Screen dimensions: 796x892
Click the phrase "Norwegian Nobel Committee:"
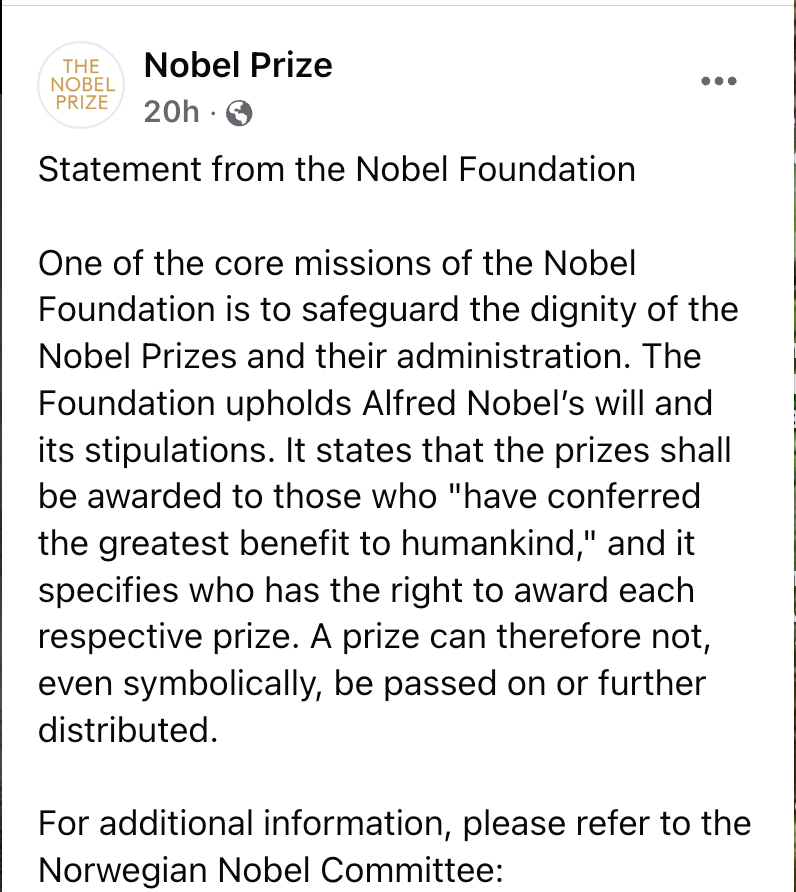[x=269, y=869]
